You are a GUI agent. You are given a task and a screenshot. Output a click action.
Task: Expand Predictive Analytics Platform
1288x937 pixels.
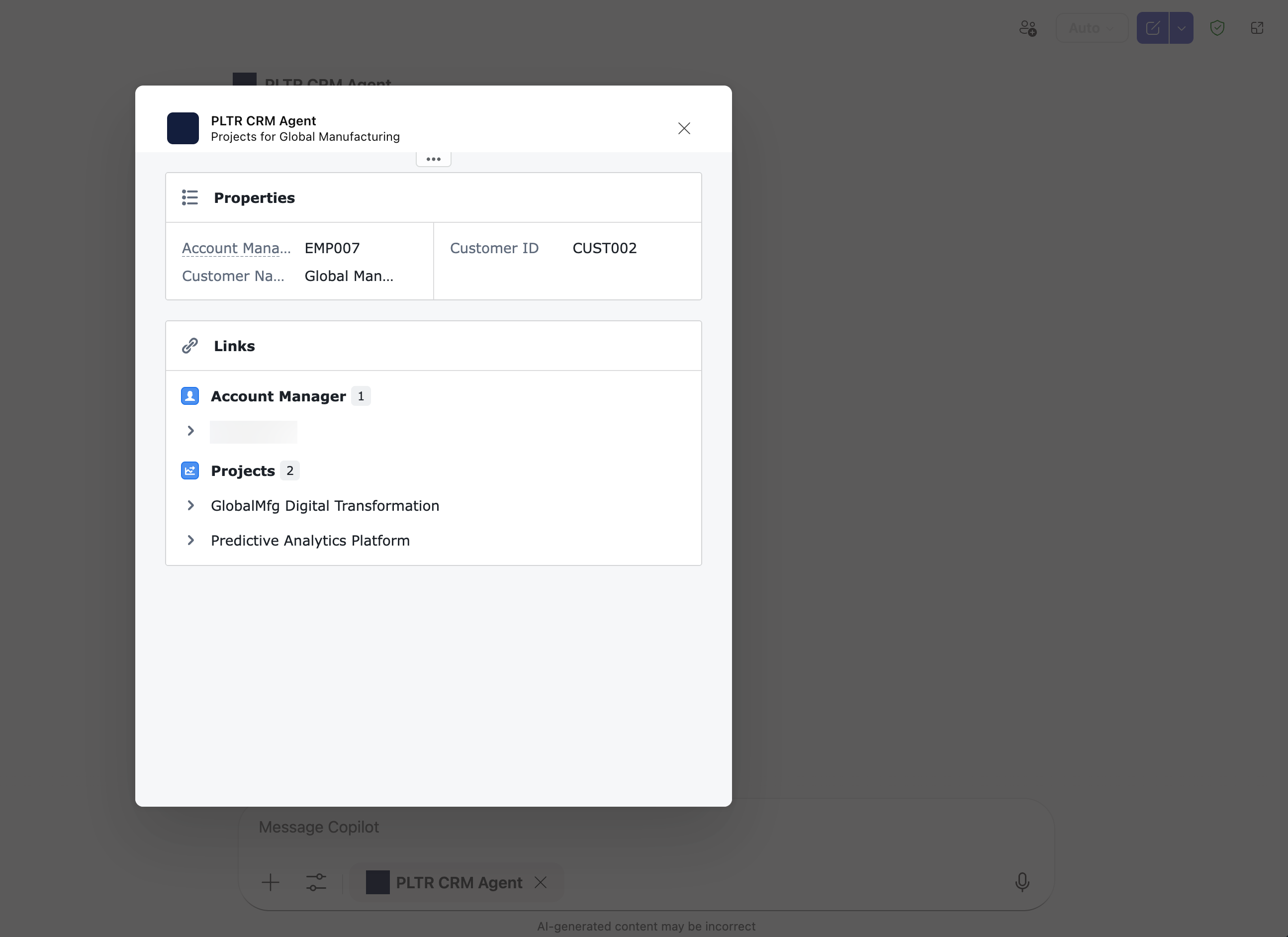click(x=191, y=540)
